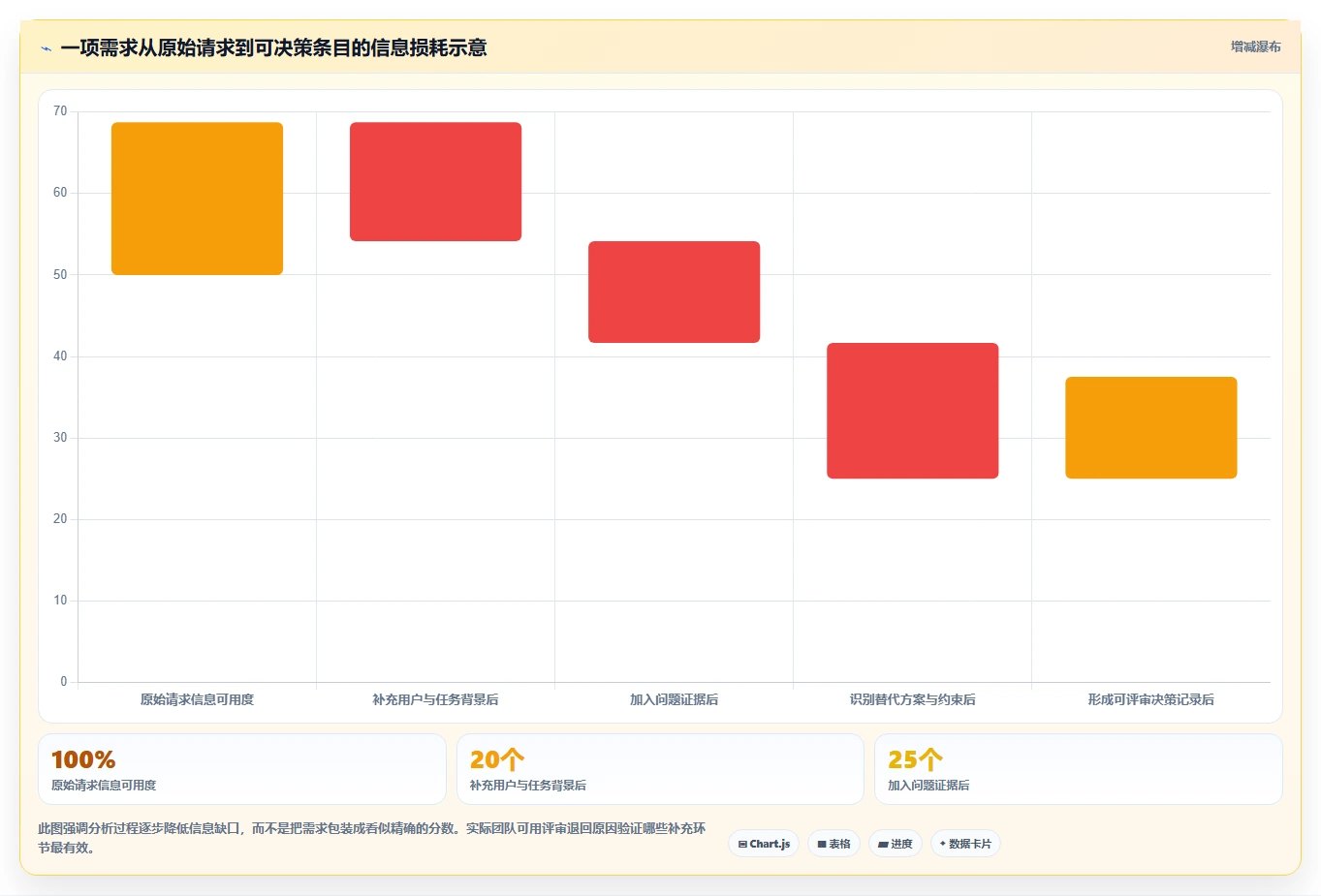The width and height of the screenshot is (1321, 896).
Task: Click the chart title 一项需求从原始请求到可决策条目的信息损耗示意
Action: (x=273, y=47)
